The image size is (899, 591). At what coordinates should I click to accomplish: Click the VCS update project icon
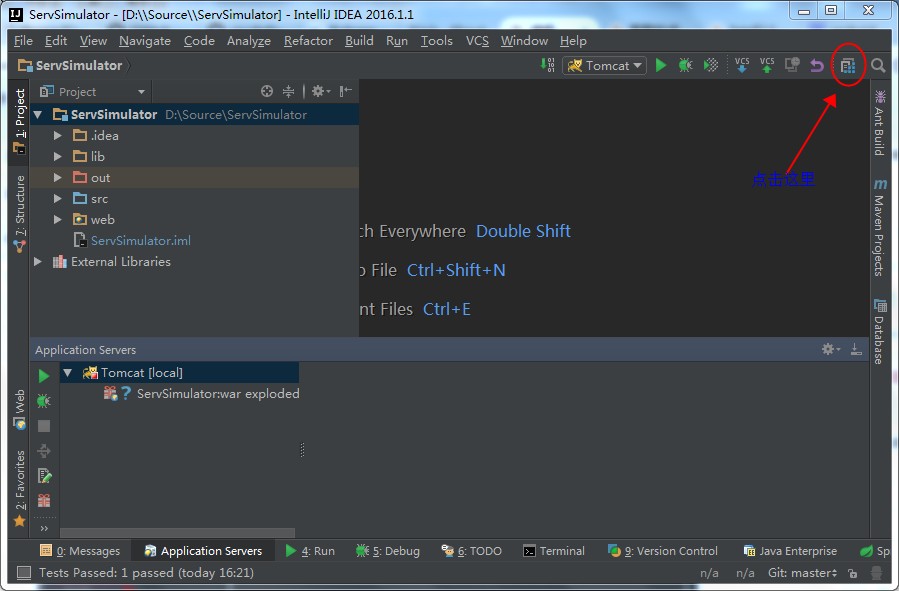click(x=742, y=65)
